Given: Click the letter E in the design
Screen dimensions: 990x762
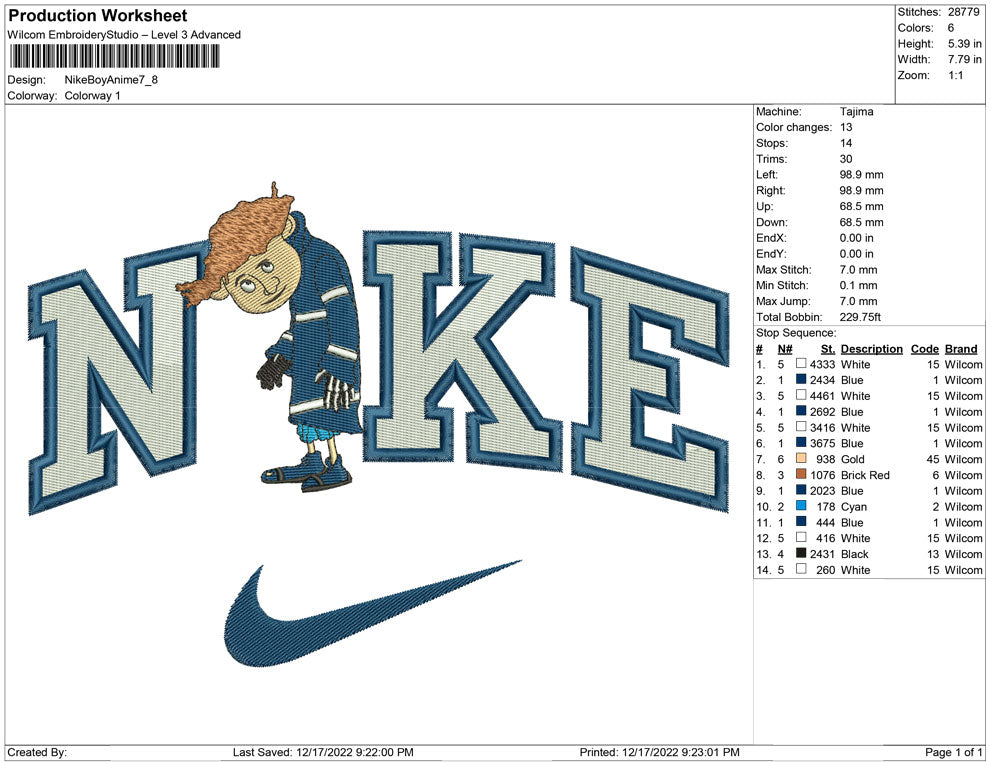Looking at the screenshot, I should pyautogui.click(x=650, y=379).
